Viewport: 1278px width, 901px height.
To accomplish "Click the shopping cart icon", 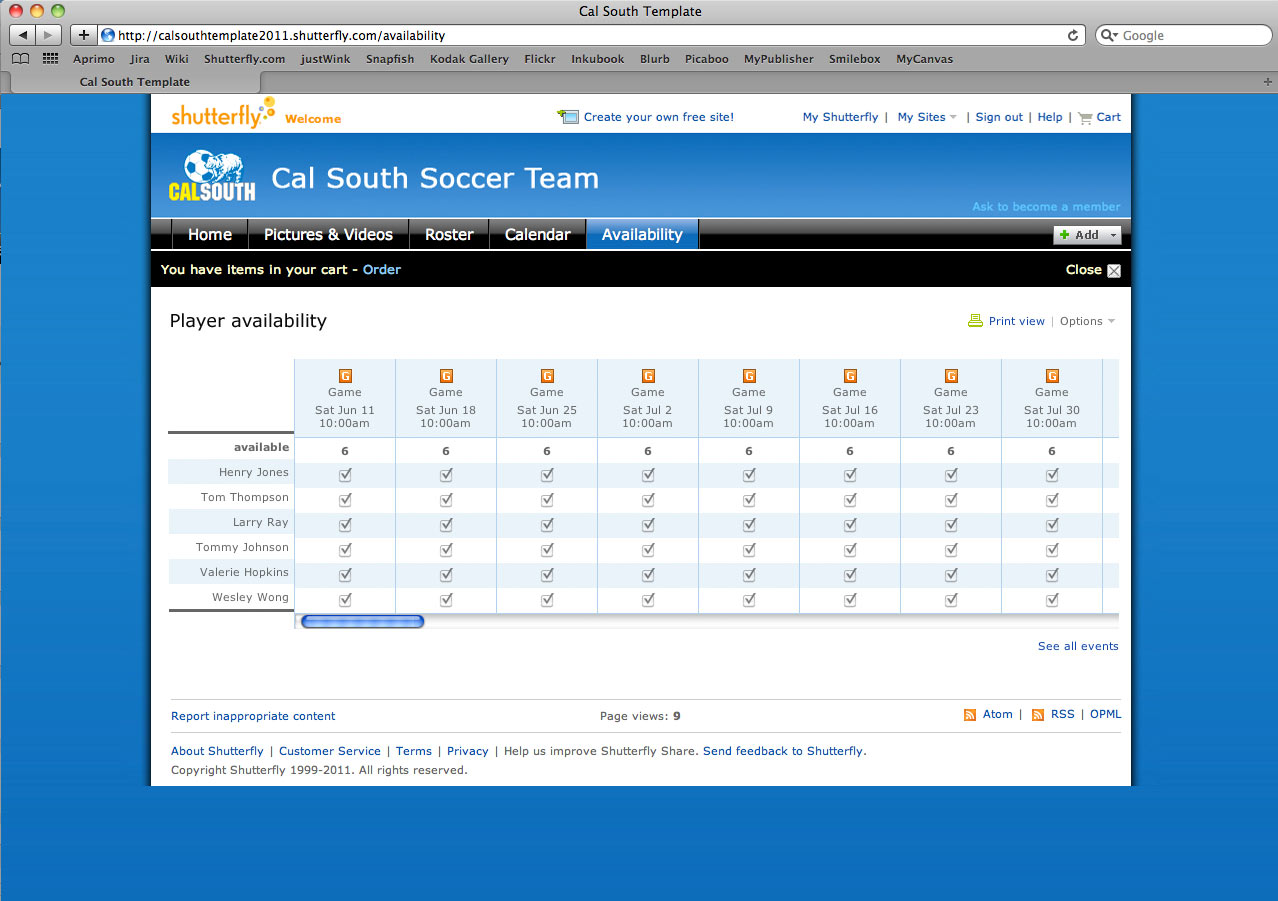I will [x=1084, y=117].
